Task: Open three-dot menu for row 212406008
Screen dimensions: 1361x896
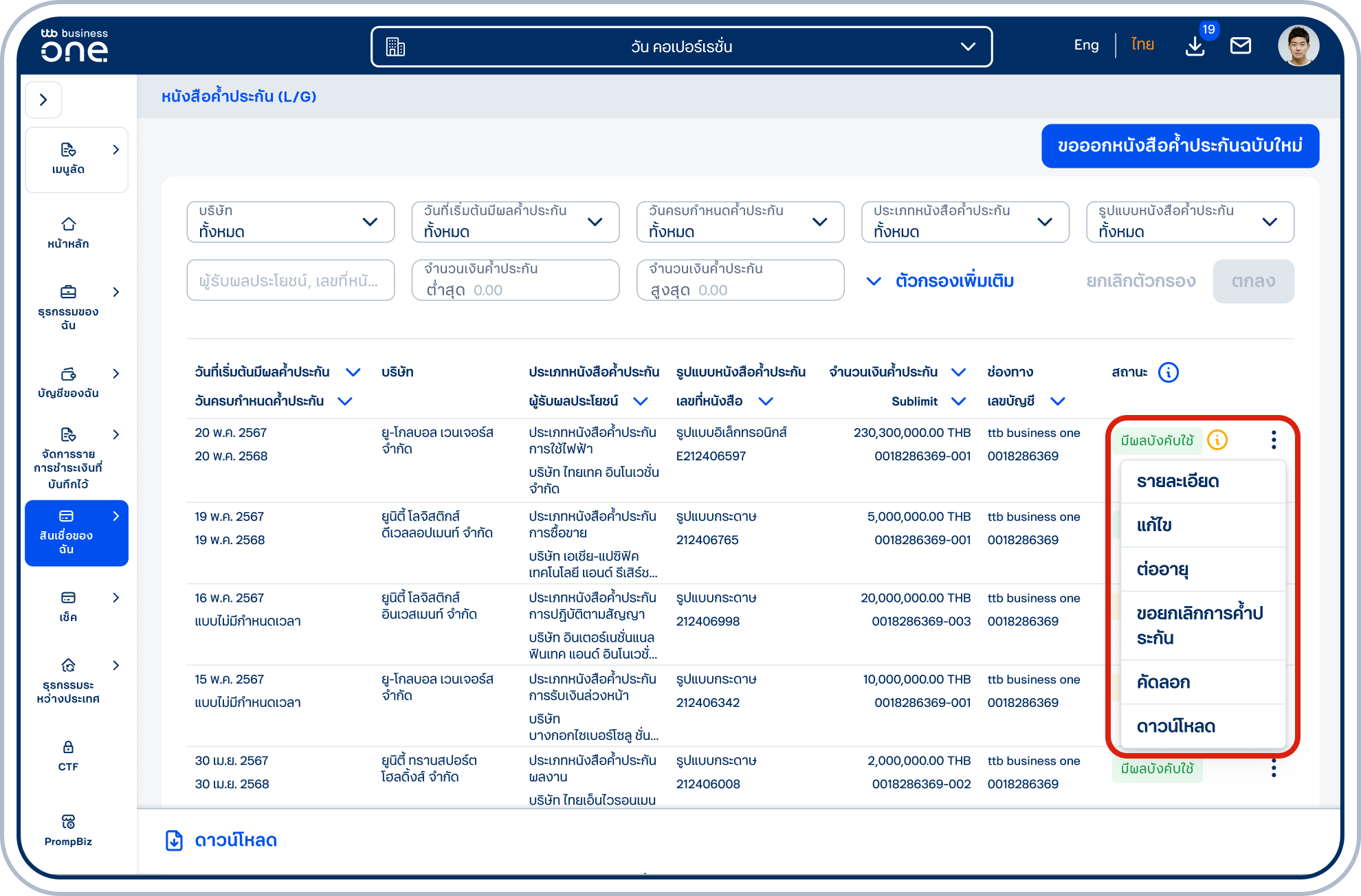Action: (1274, 768)
